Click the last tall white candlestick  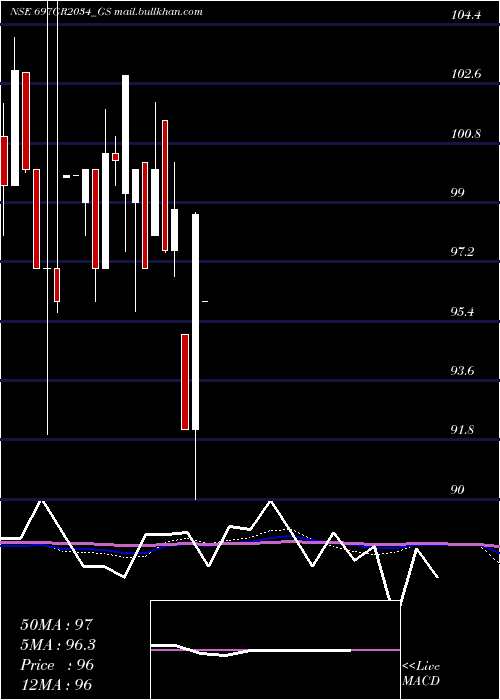[x=196, y=322]
